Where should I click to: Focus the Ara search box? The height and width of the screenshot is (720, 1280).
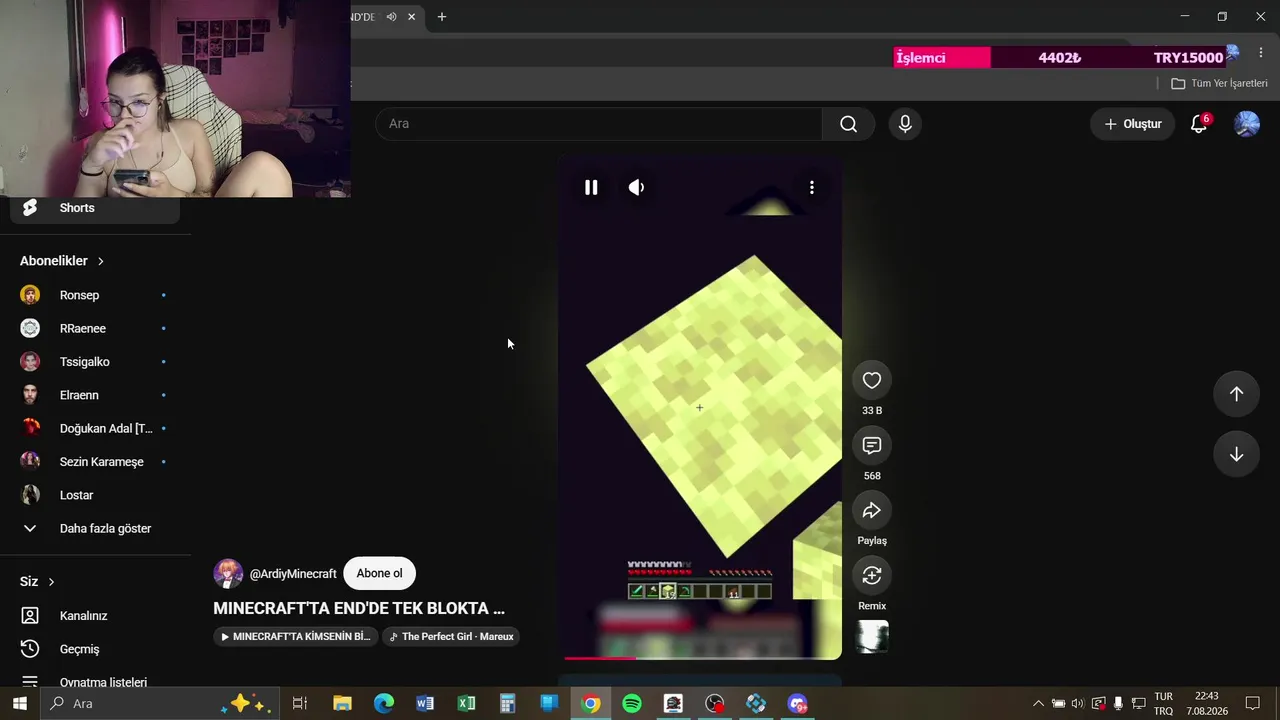(x=599, y=124)
